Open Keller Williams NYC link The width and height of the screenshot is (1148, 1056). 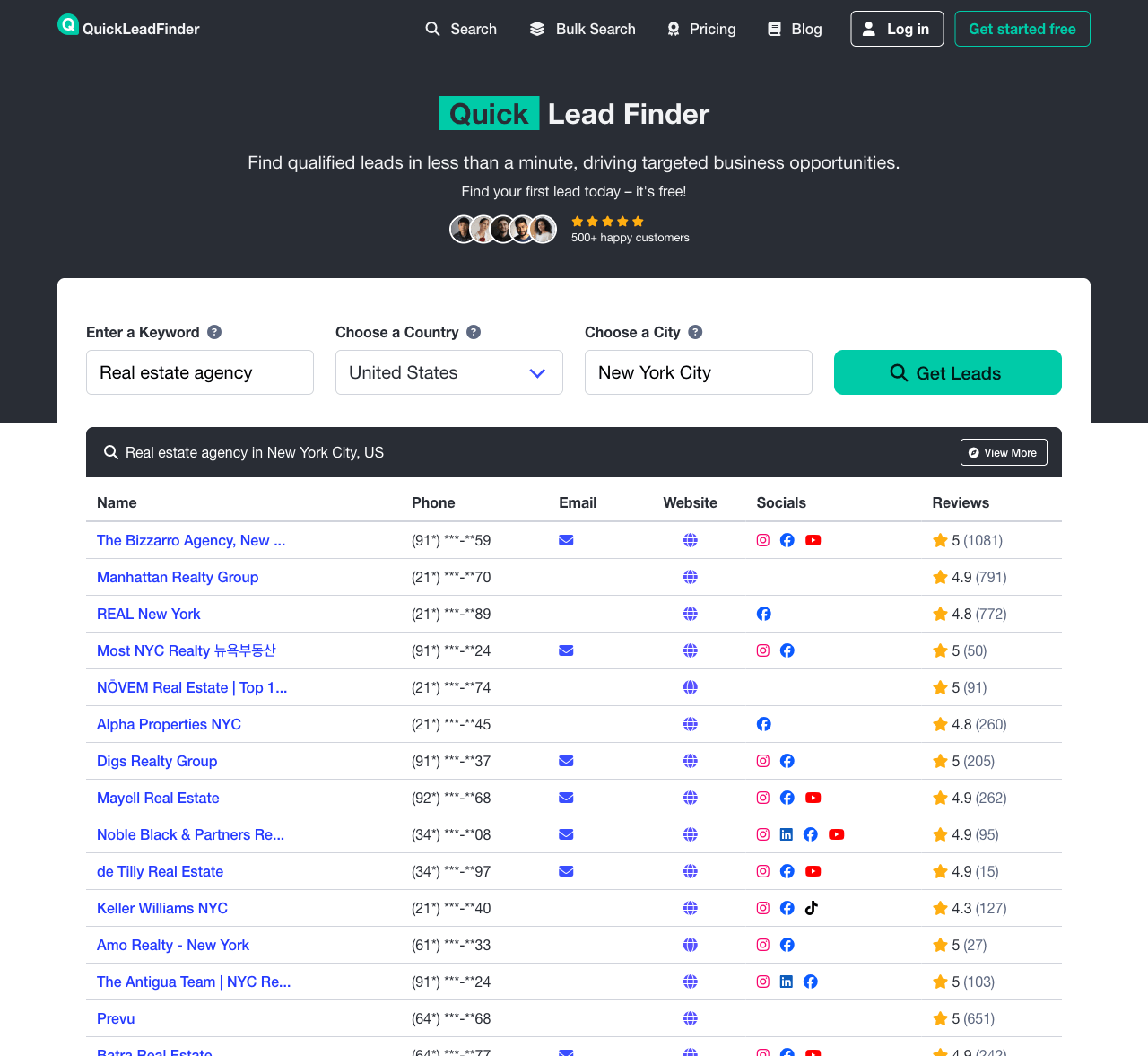[162, 908]
